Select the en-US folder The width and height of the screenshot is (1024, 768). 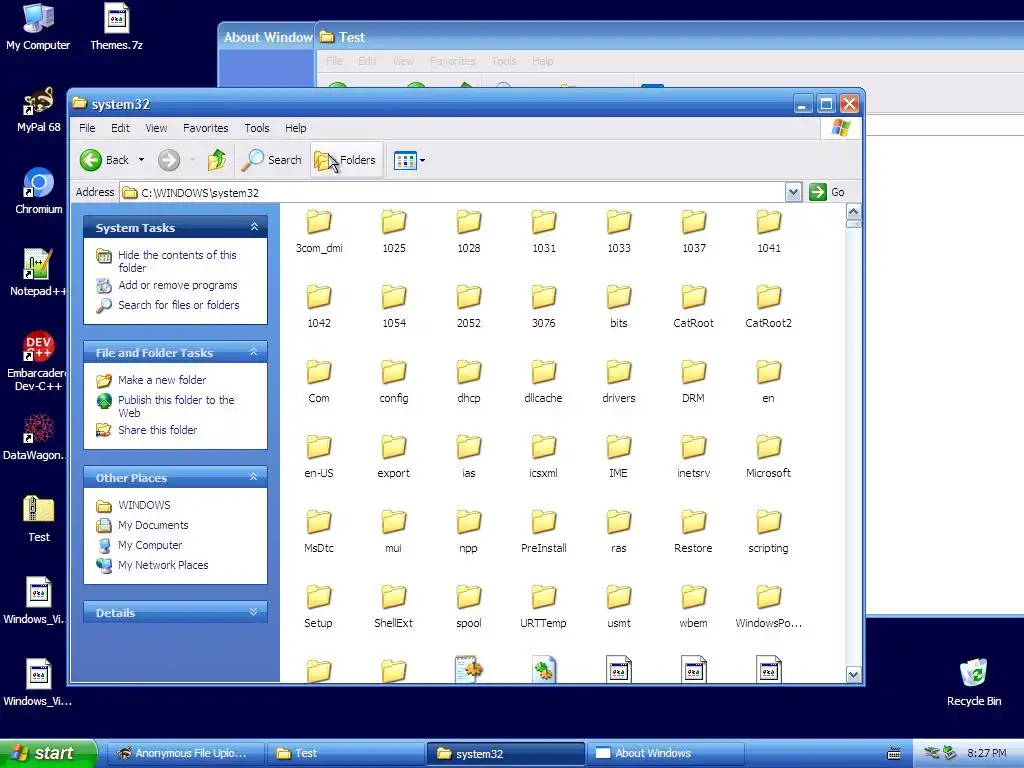[x=319, y=457]
